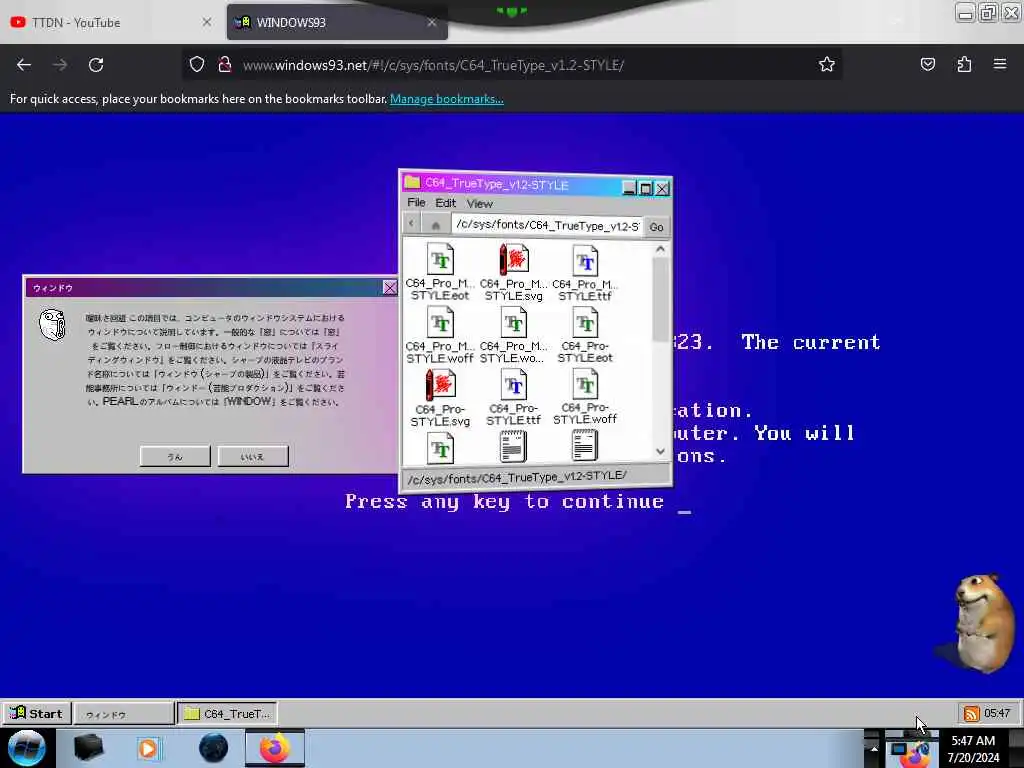Viewport: 1024px width, 768px height.
Task: Select the ウィンドウ taskbar button
Action: (124, 714)
